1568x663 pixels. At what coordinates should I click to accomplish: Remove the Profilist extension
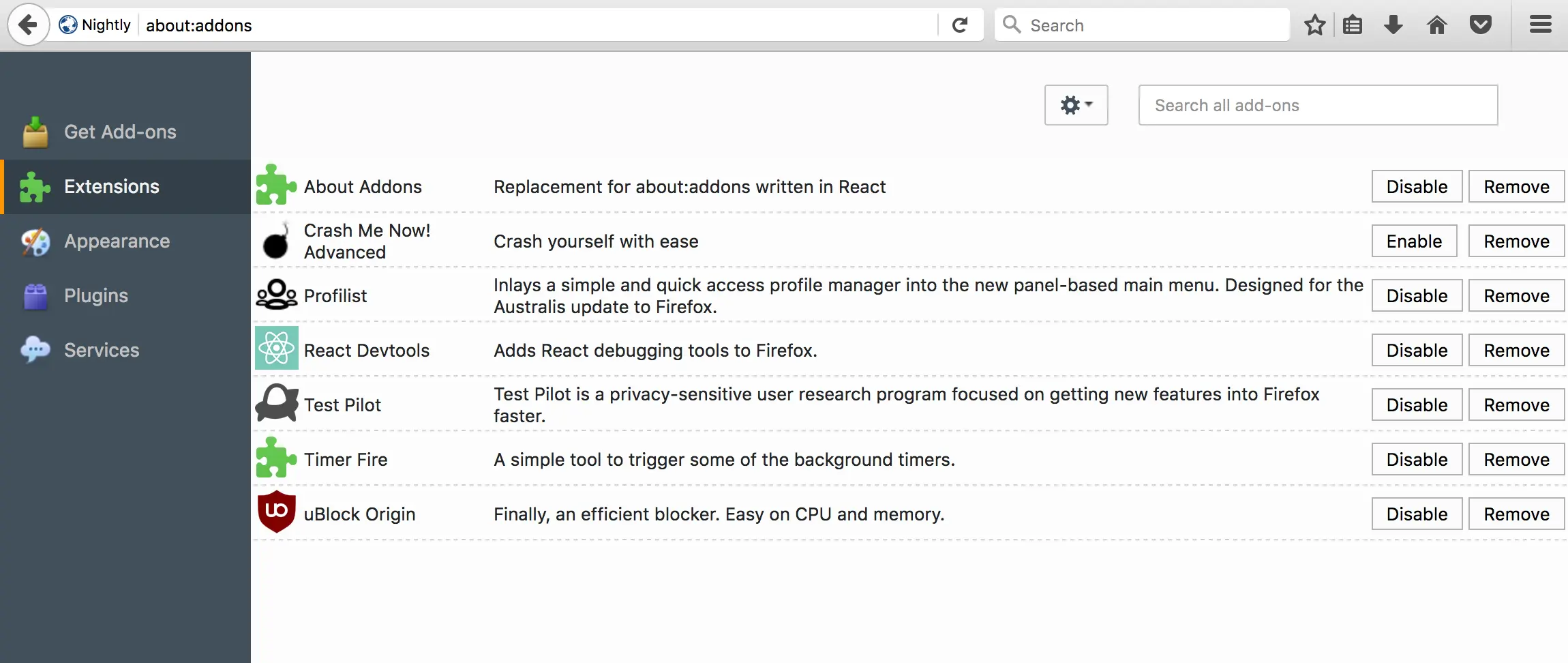point(1516,296)
